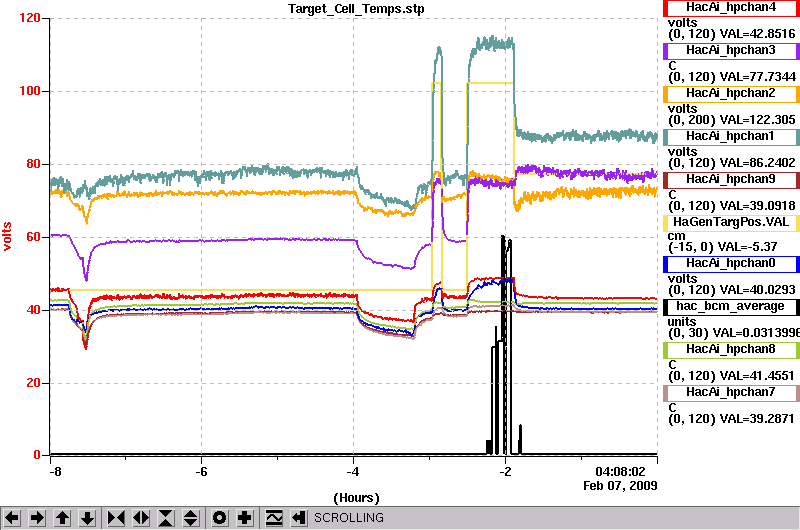Click the value text VAL=77.7344
Viewport: 800px width, 530px height.
pyautogui.click(x=757, y=77)
